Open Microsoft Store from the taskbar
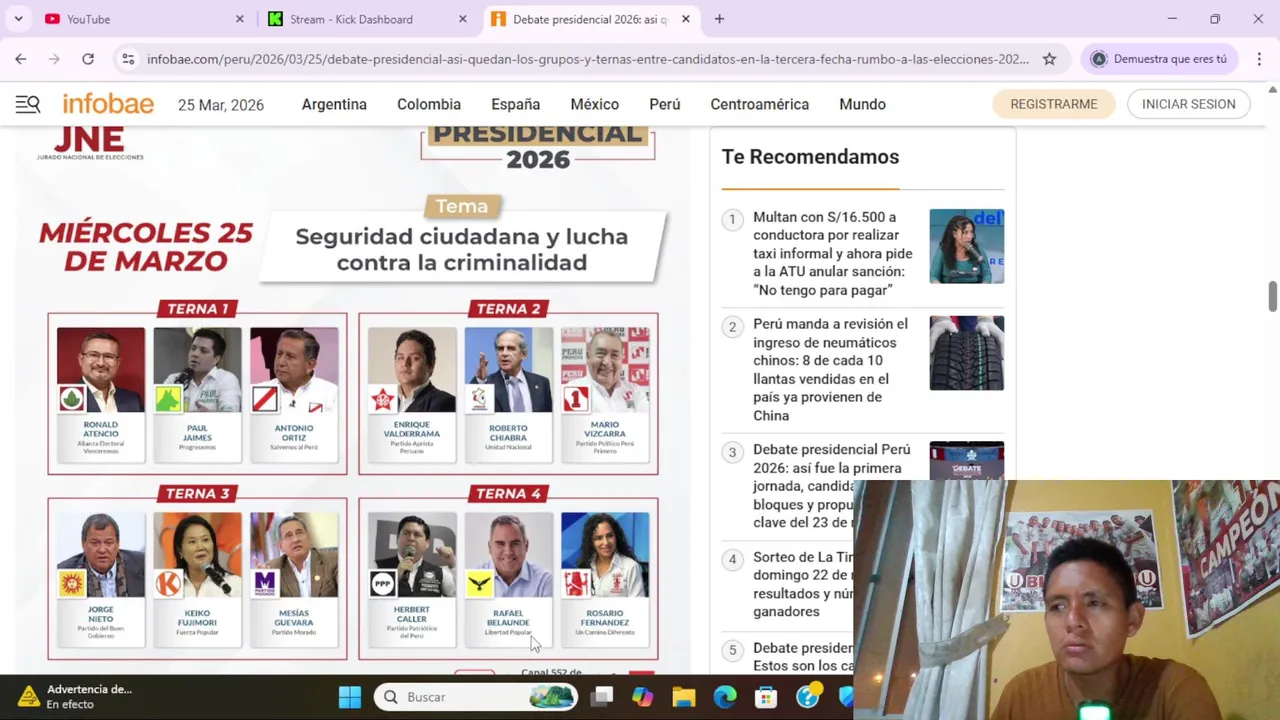Screen dimensions: 1280x720 [766, 697]
